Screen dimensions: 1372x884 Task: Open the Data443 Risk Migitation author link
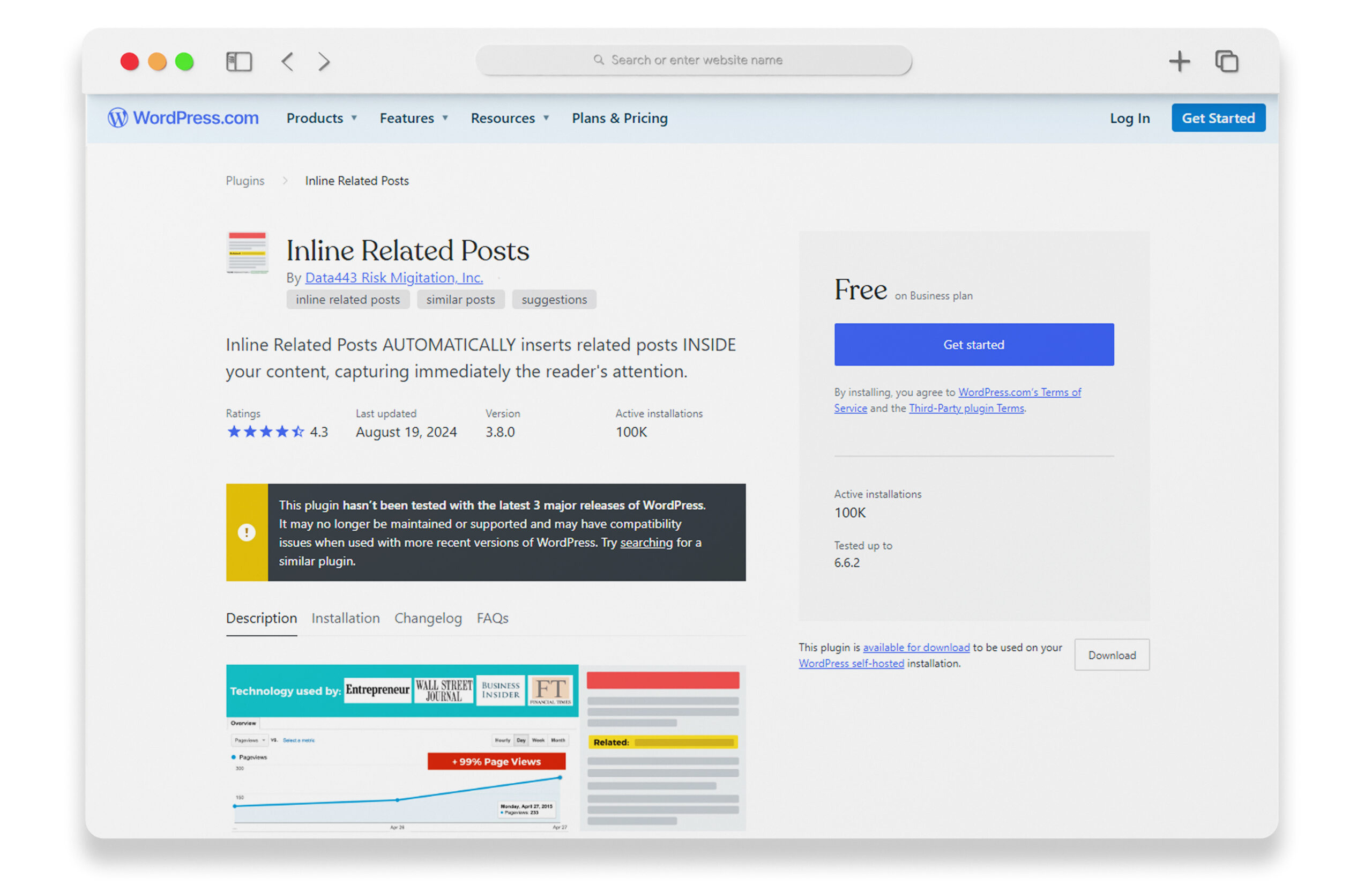[393, 278]
